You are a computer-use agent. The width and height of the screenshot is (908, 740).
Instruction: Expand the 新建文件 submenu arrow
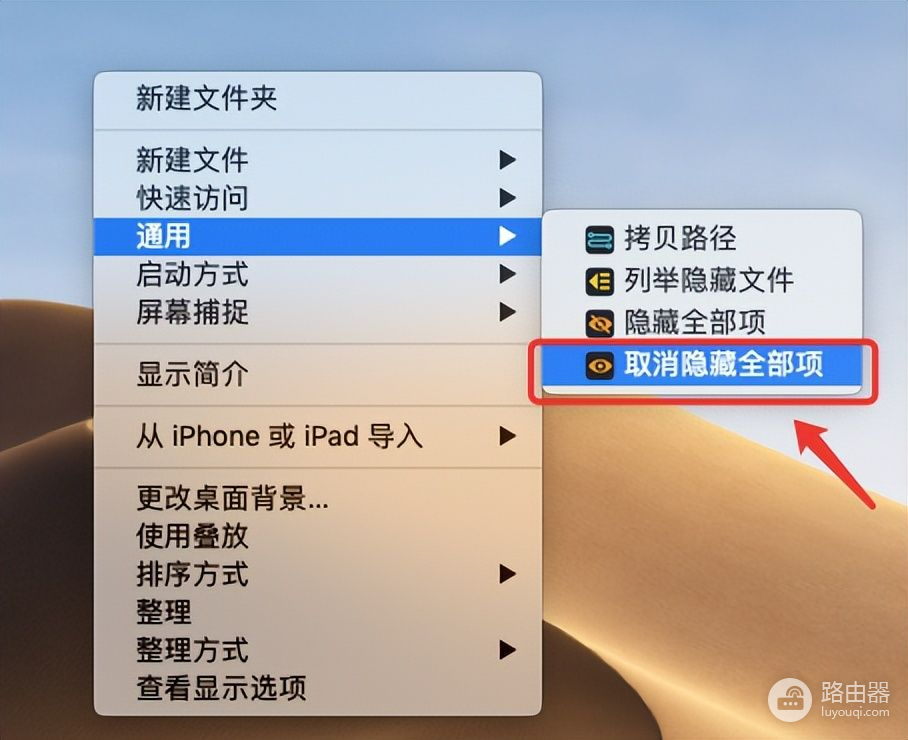click(x=507, y=160)
